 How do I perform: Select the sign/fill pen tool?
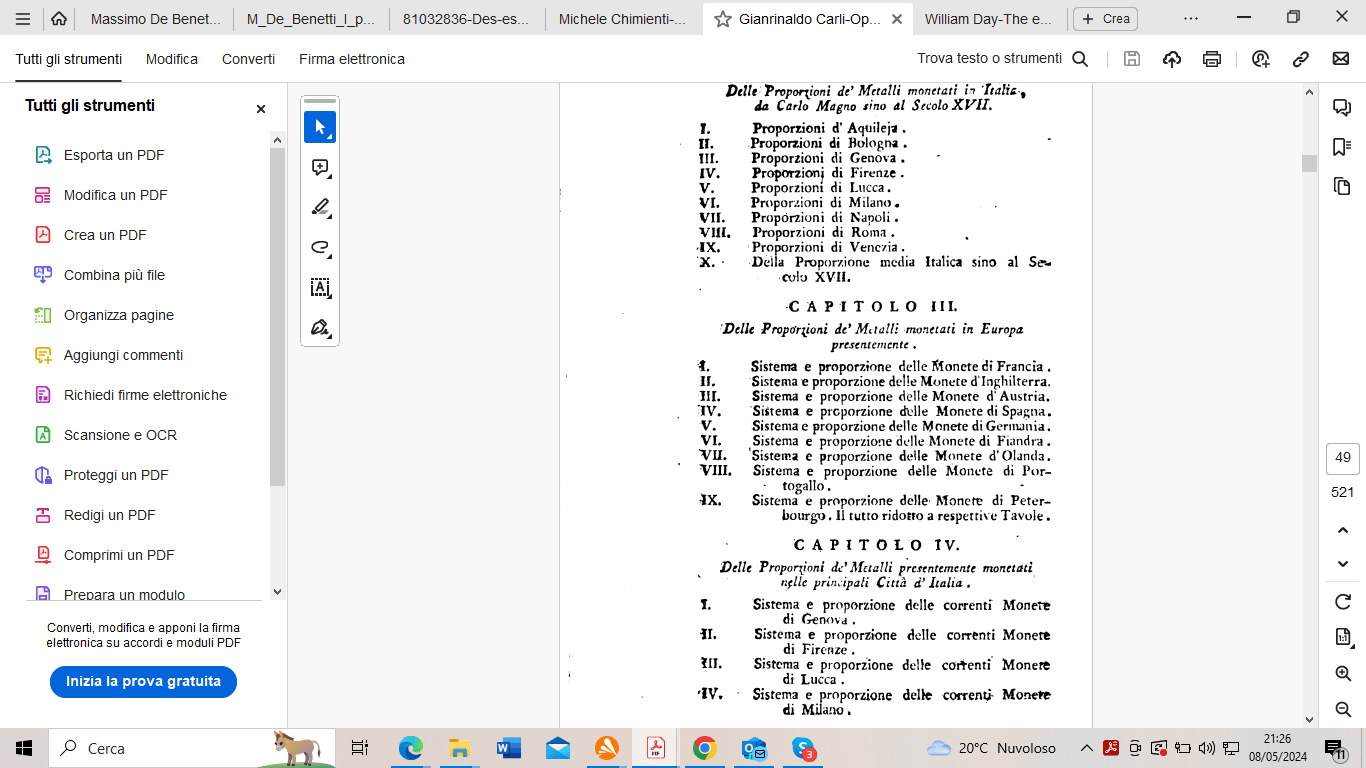pyautogui.click(x=320, y=327)
